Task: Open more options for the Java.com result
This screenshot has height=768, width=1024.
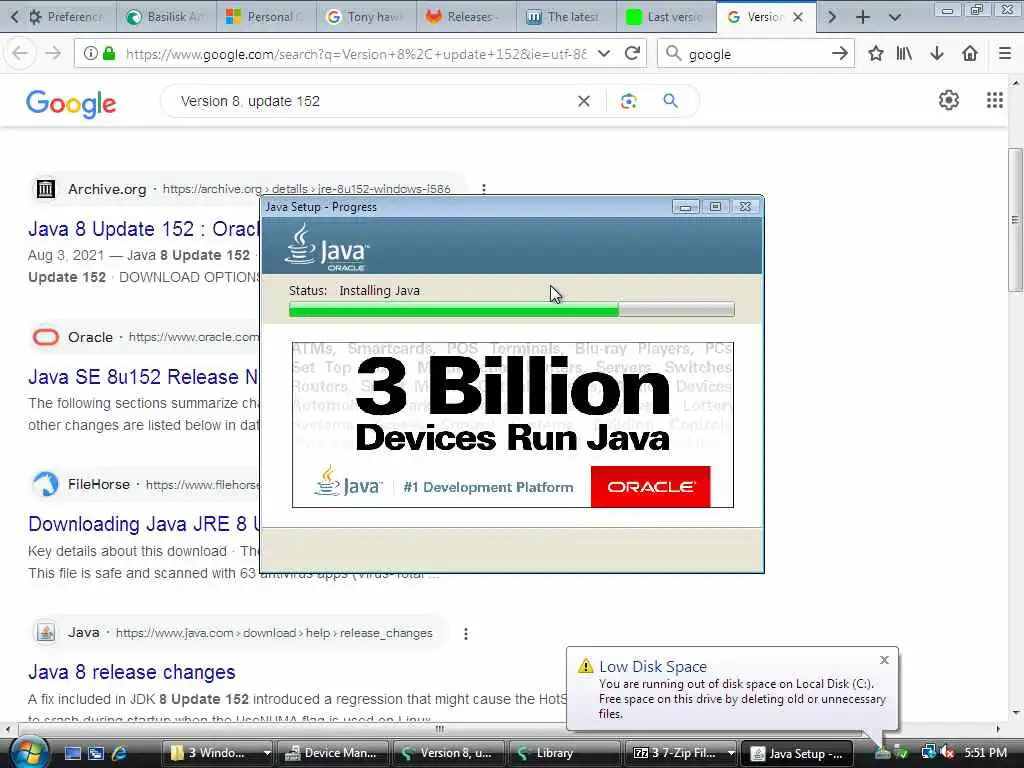Action: tap(466, 633)
